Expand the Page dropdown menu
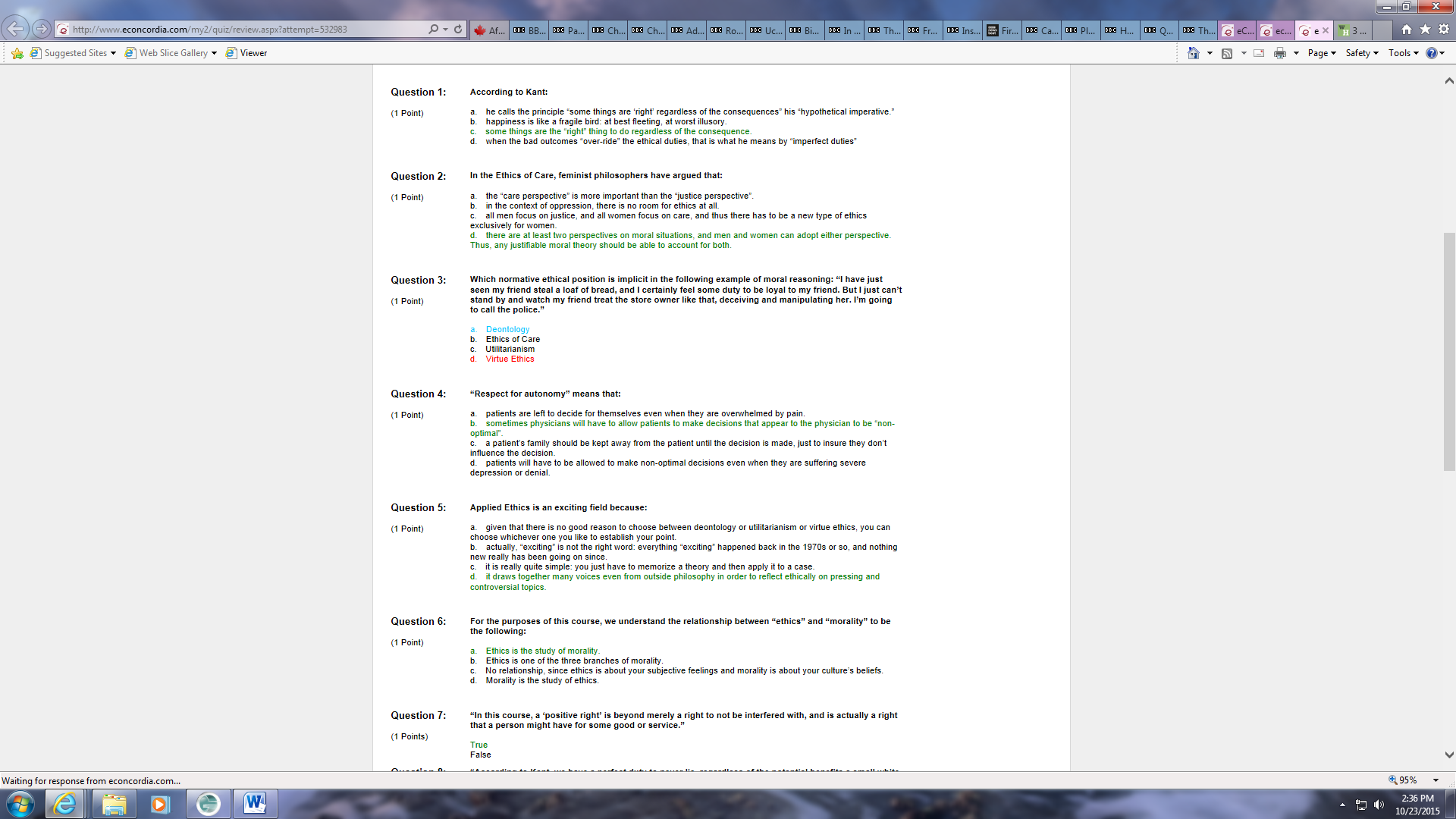Screen dimensions: 1456x819 point(1322,53)
